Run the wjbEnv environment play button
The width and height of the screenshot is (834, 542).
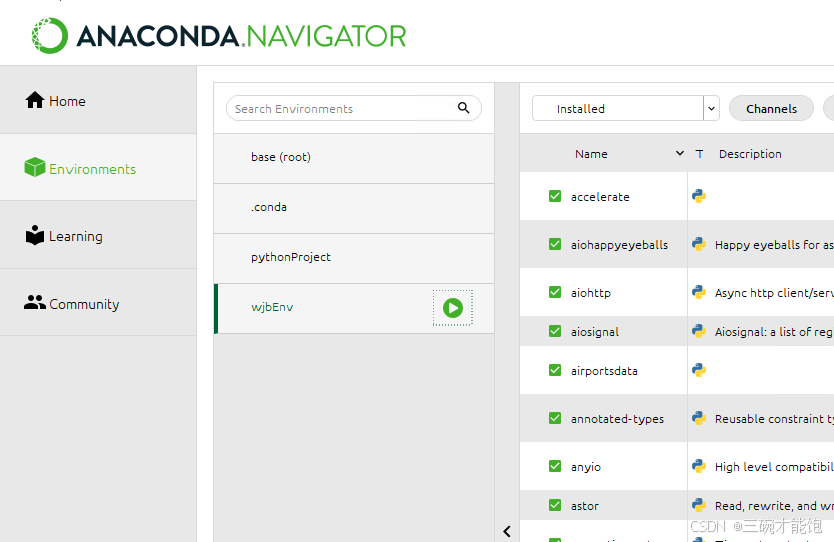453,308
